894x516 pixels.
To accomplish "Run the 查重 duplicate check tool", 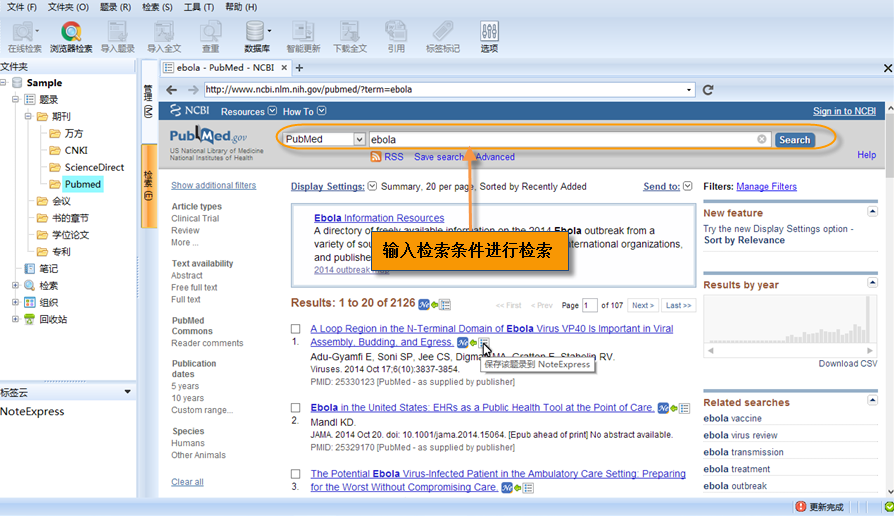I will (210, 36).
